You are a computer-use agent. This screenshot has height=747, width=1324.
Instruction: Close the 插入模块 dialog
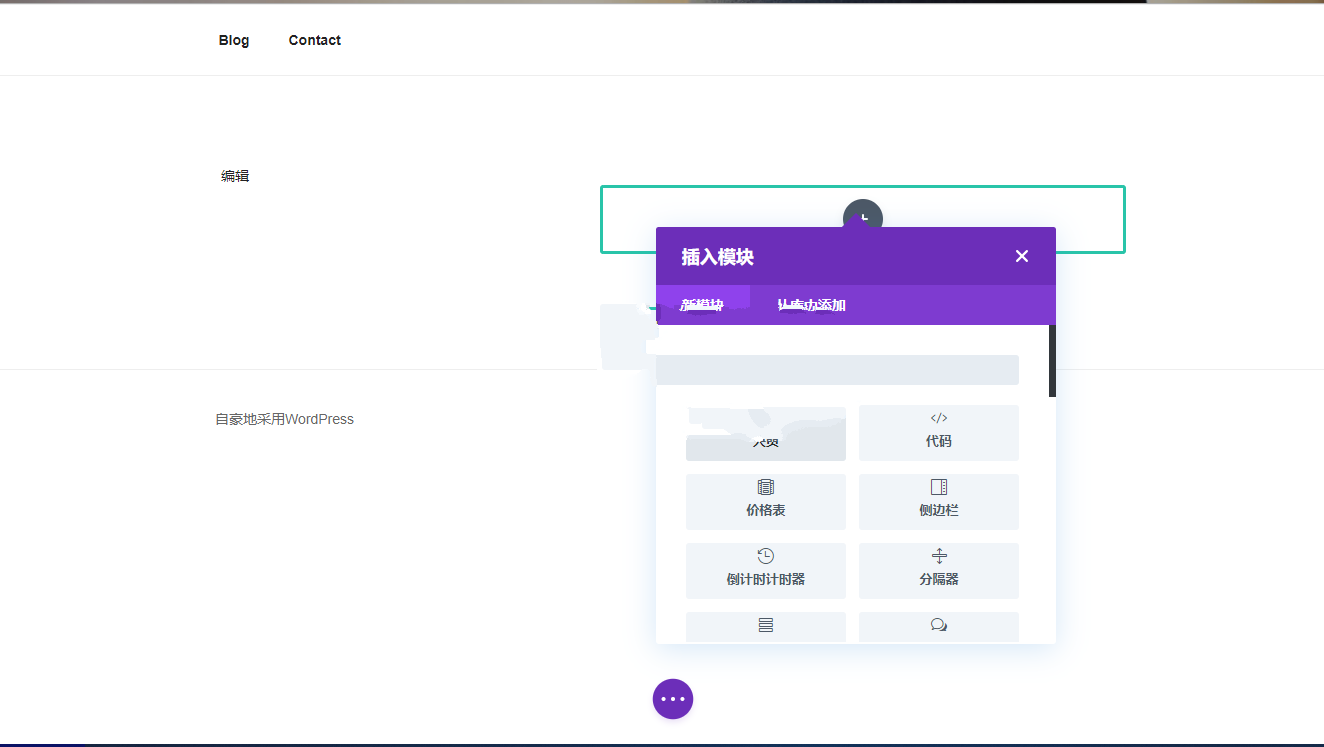point(1021,256)
